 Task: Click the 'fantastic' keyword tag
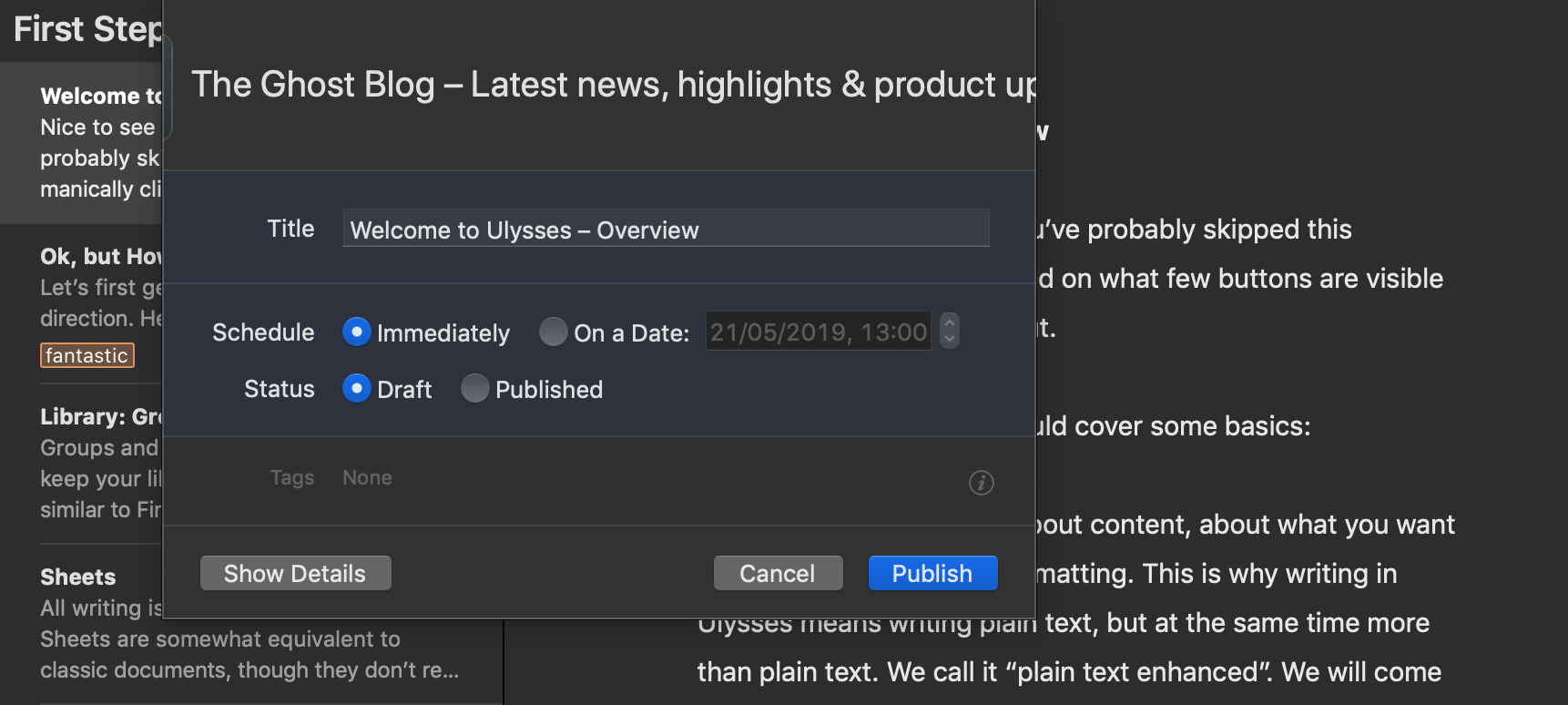click(87, 355)
